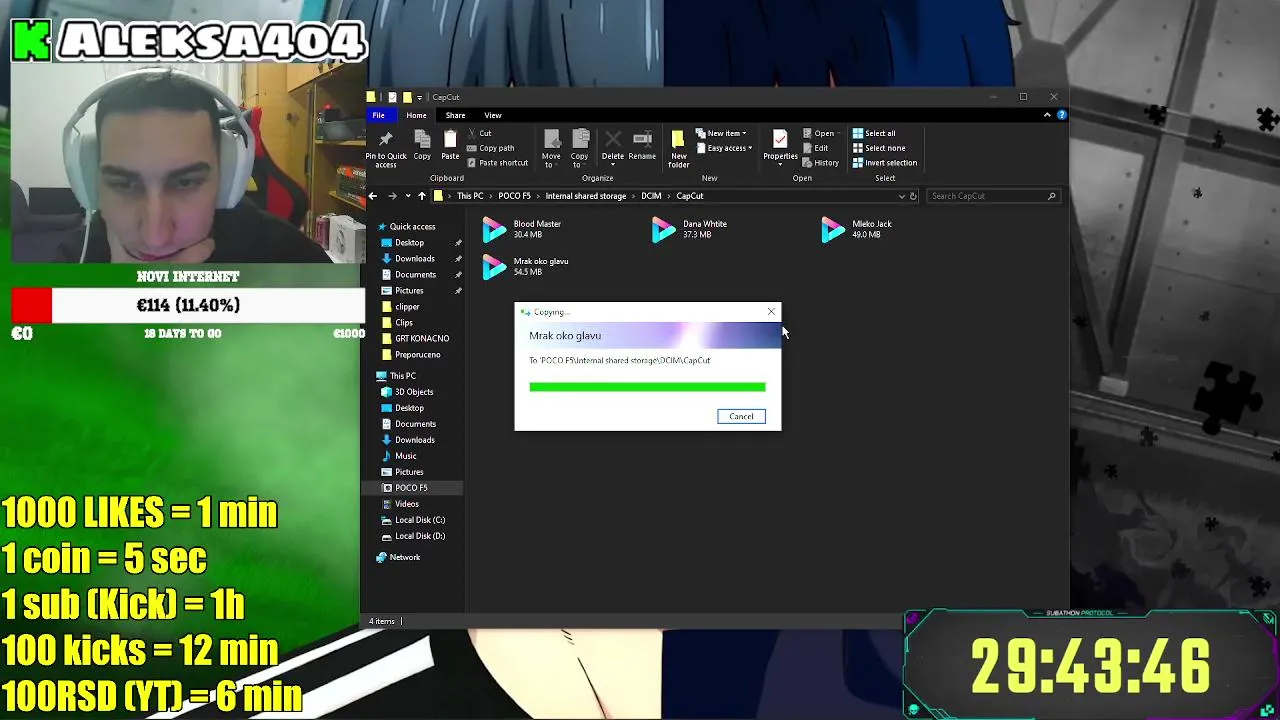Click Internal shared storage breadcrumb
Image resolution: width=1280 pixels, height=720 pixels.
tap(586, 196)
